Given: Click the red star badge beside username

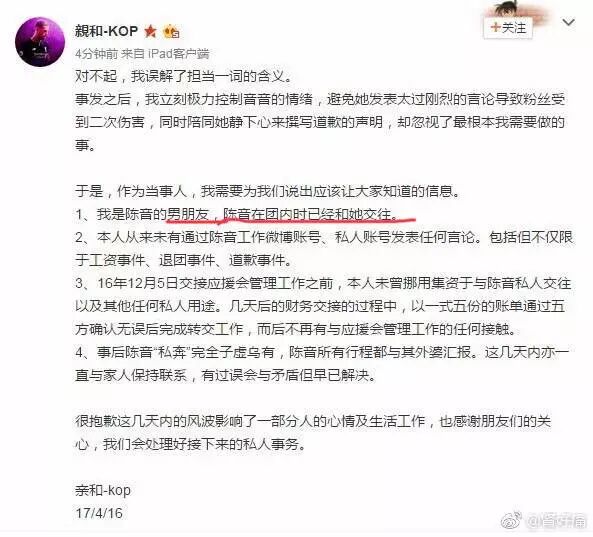Looking at the screenshot, I should (x=150, y=31).
